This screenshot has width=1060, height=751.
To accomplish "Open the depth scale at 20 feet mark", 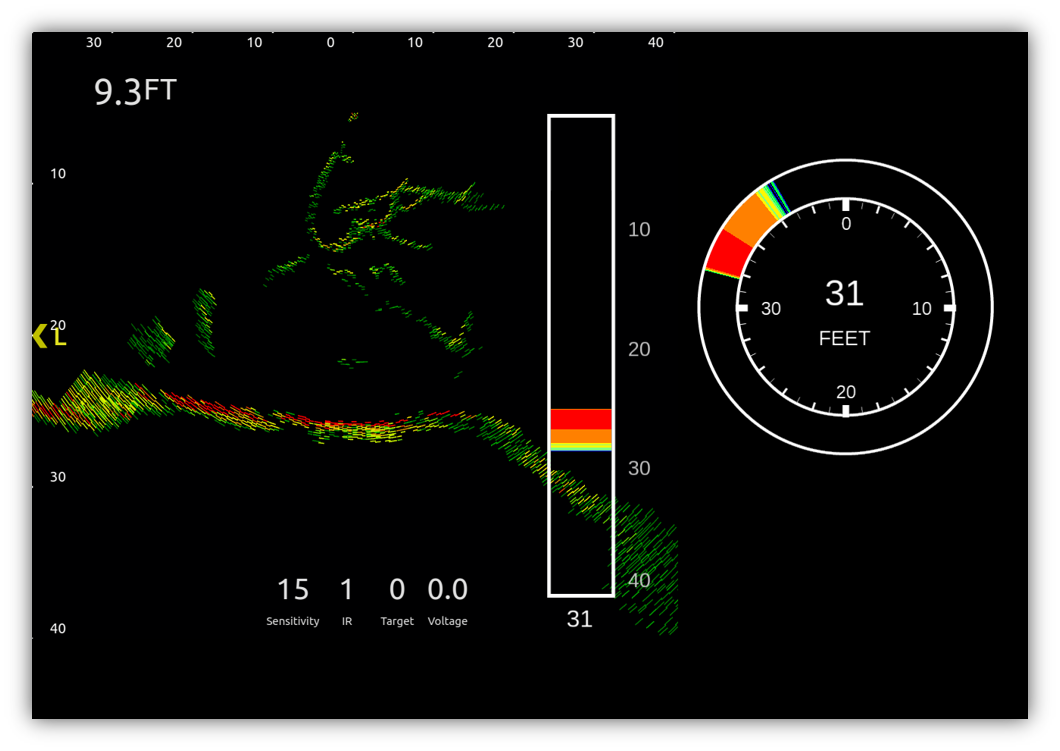I will (x=57, y=324).
